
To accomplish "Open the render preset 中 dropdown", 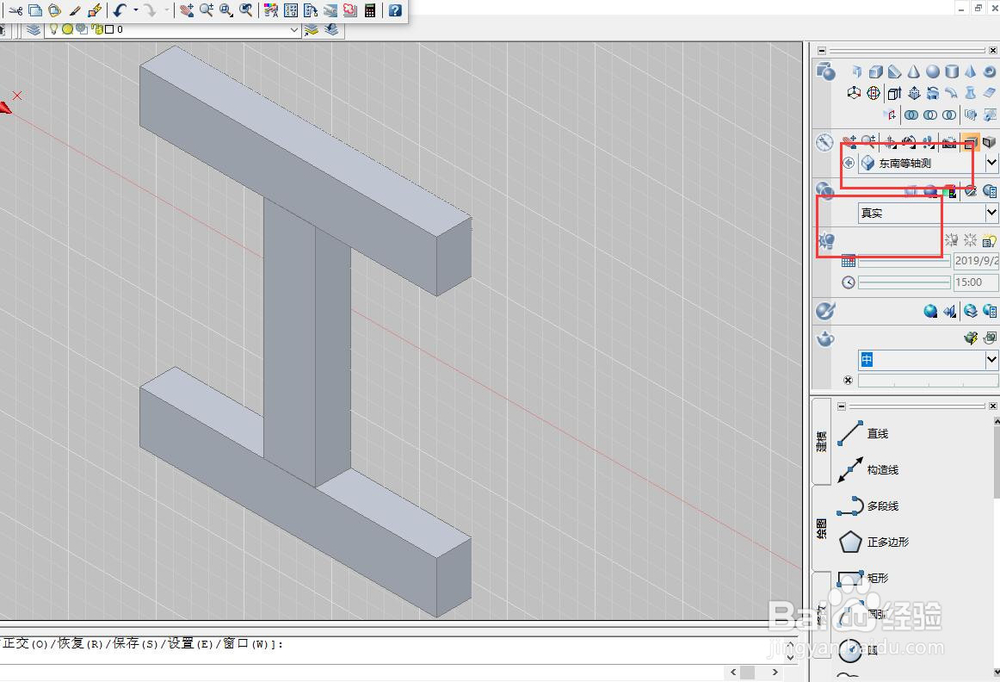I will point(991,360).
